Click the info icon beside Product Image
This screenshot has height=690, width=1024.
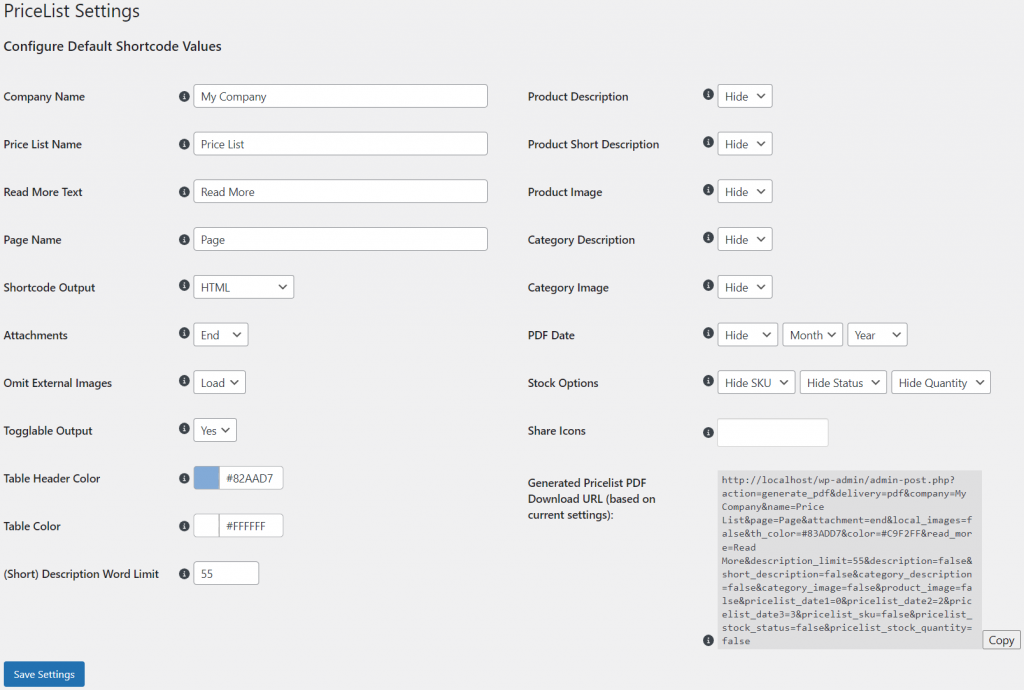[708, 191]
